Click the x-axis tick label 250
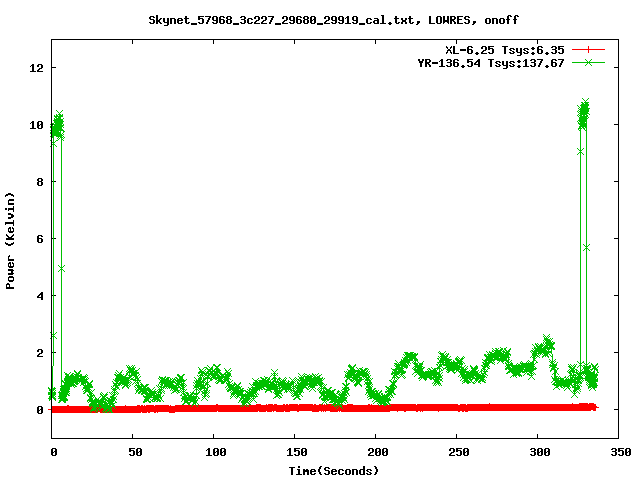The width and height of the screenshot is (640, 480). (458, 452)
